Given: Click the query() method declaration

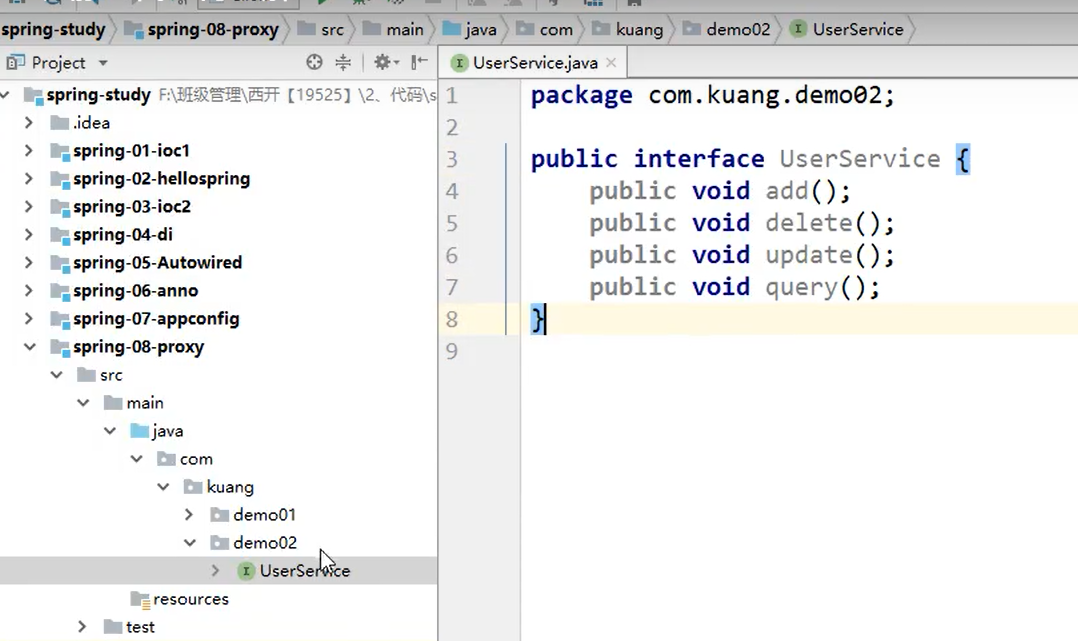Looking at the screenshot, I should tap(734, 287).
